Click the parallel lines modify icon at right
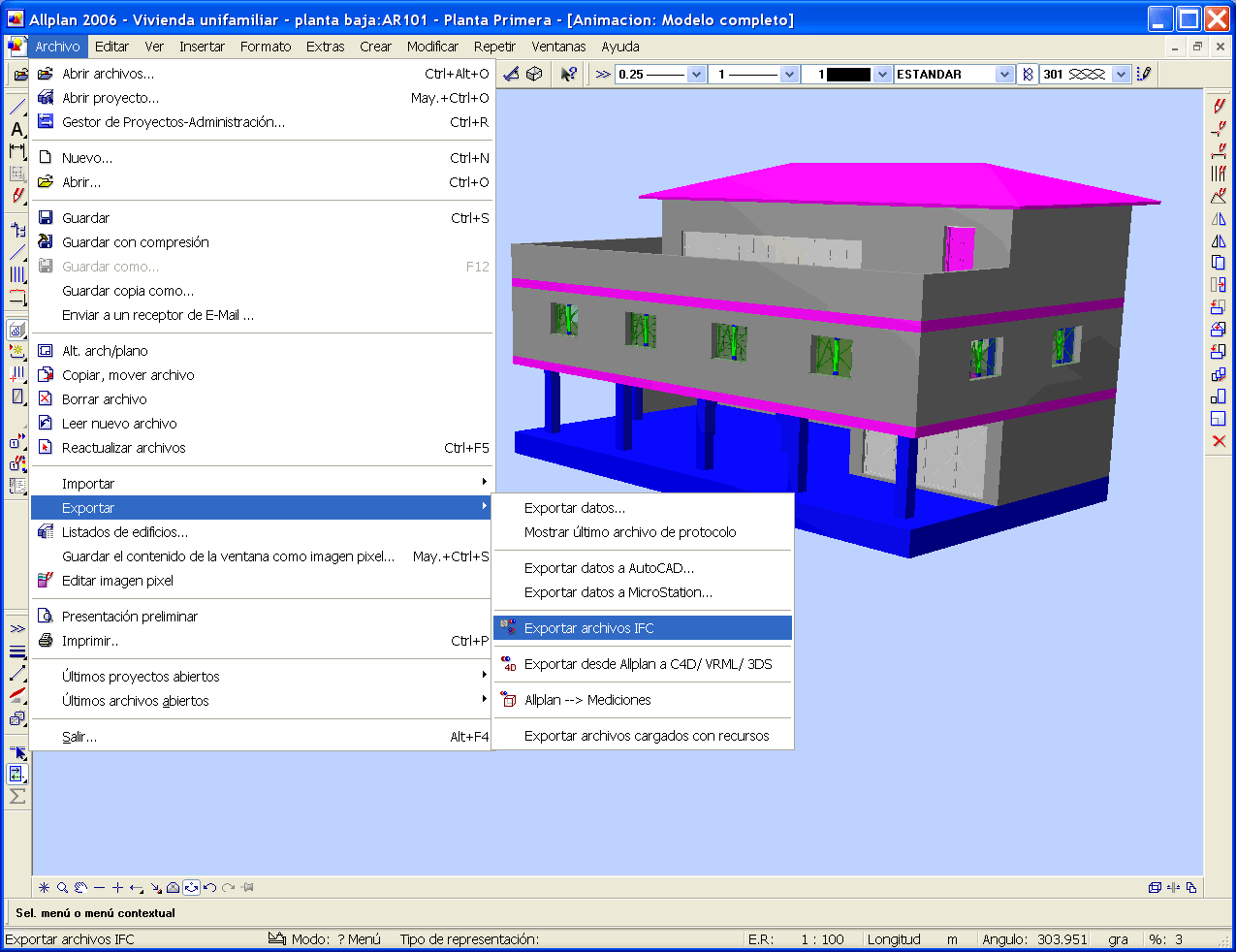1236x952 pixels. [1219, 174]
